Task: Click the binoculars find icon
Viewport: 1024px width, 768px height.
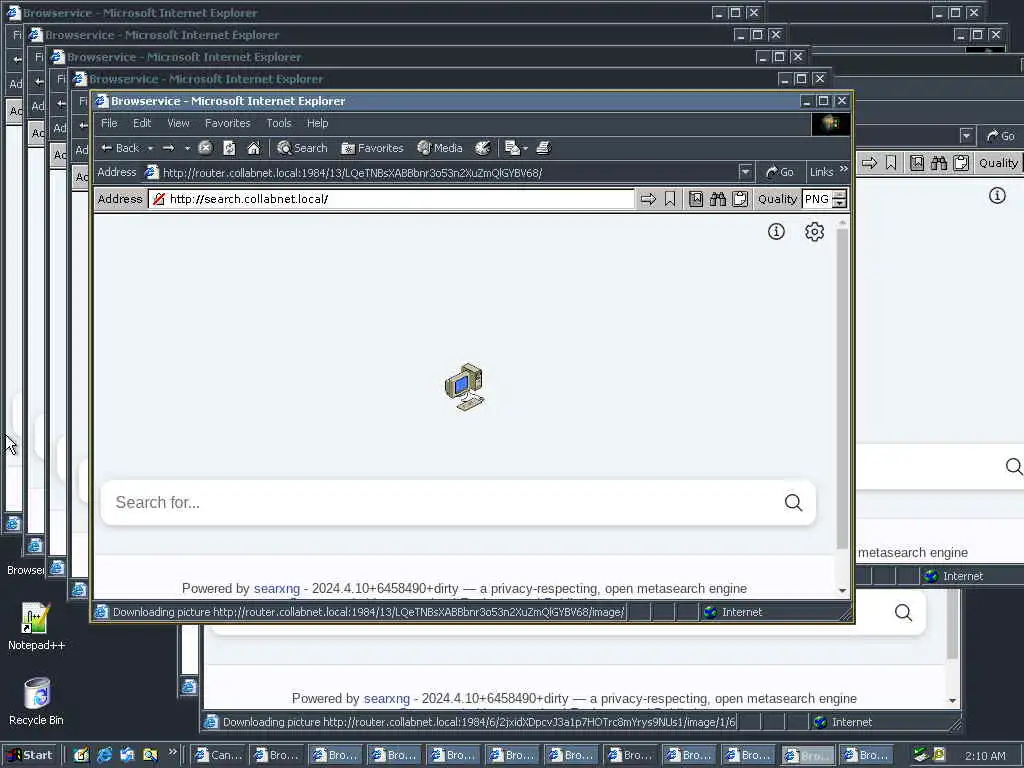Action: click(x=718, y=199)
